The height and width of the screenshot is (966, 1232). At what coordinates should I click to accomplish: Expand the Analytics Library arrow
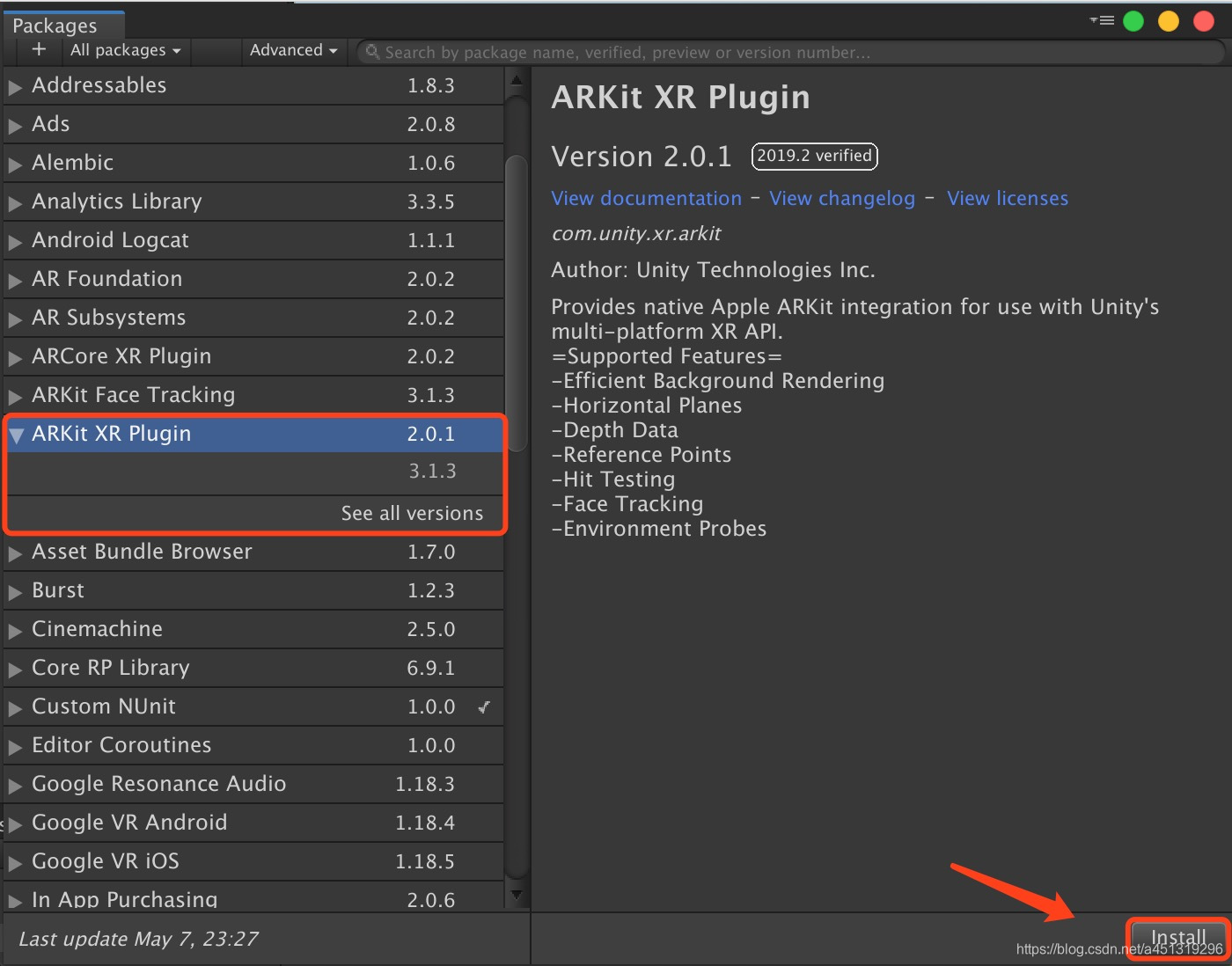click(x=15, y=203)
